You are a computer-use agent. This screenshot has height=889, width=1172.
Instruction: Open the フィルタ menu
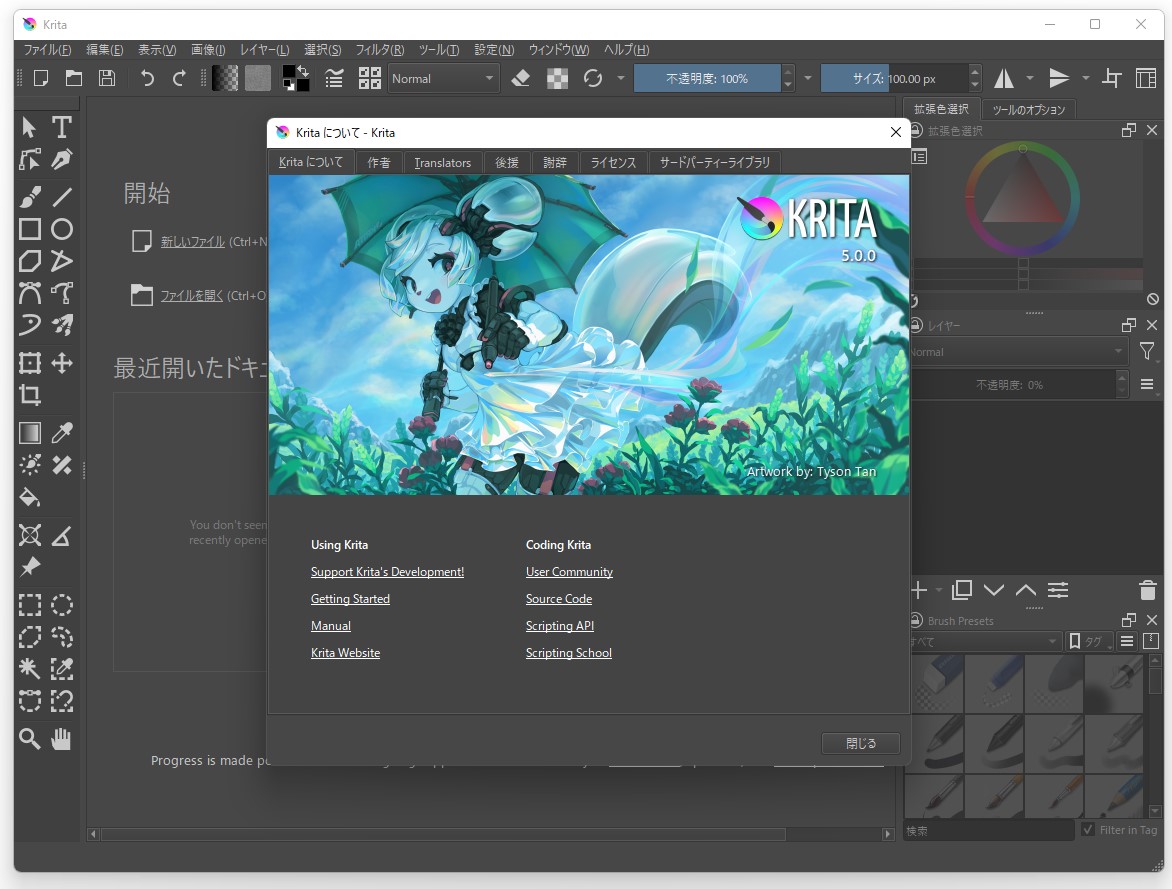(378, 49)
